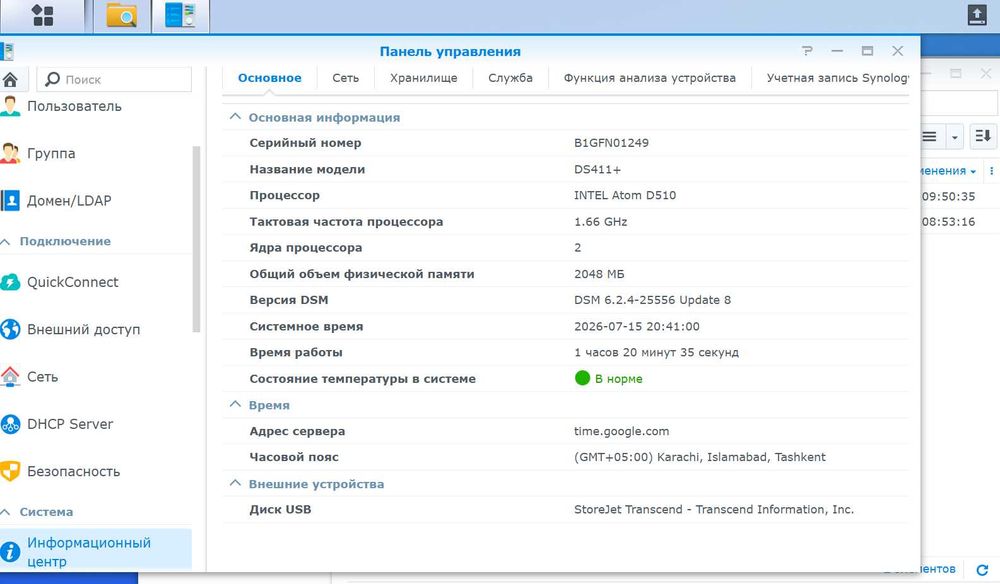Click the 09:50:35 entry in background window

(x=948, y=196)
